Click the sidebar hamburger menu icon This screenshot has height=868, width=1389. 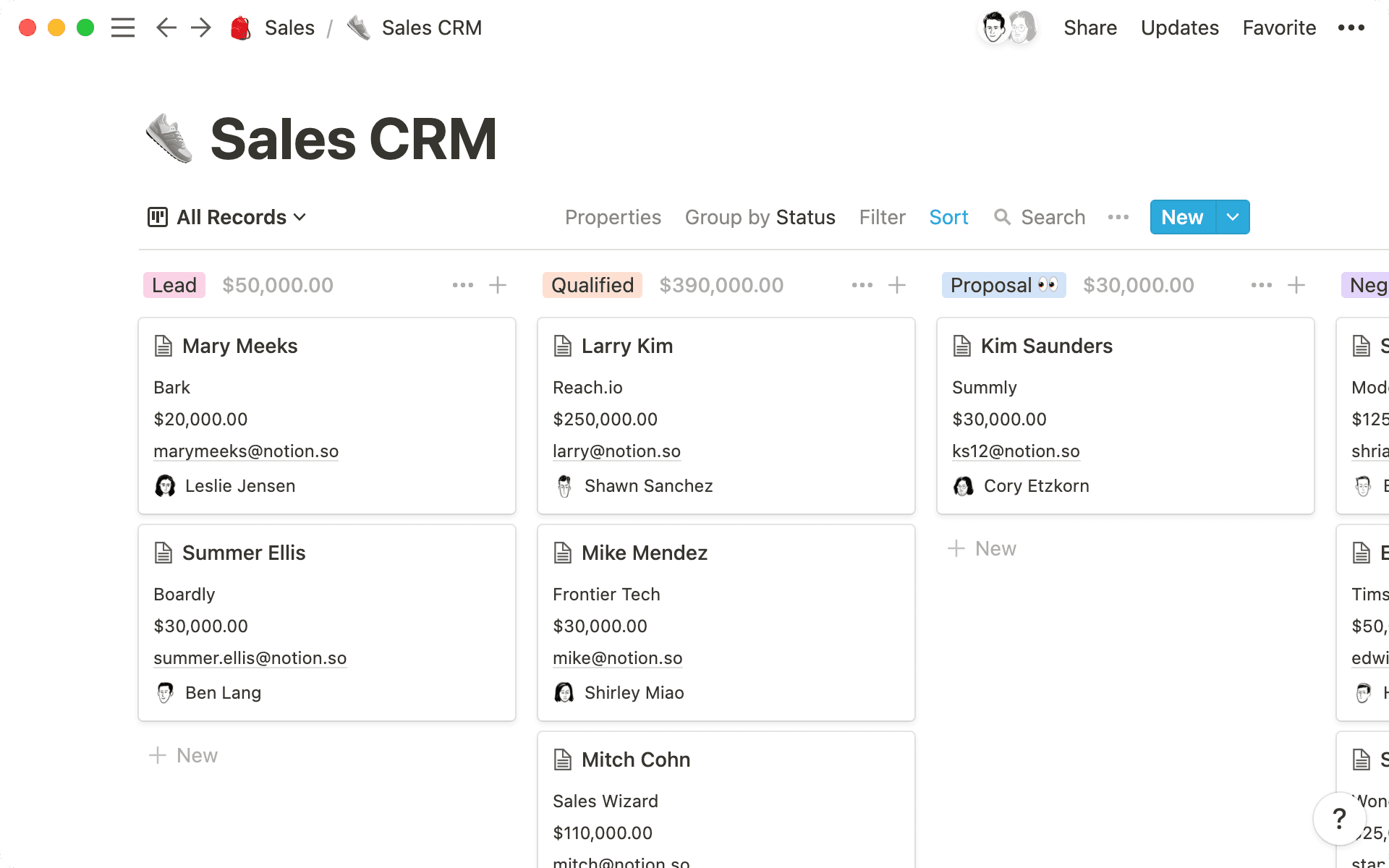click(123, 27)
